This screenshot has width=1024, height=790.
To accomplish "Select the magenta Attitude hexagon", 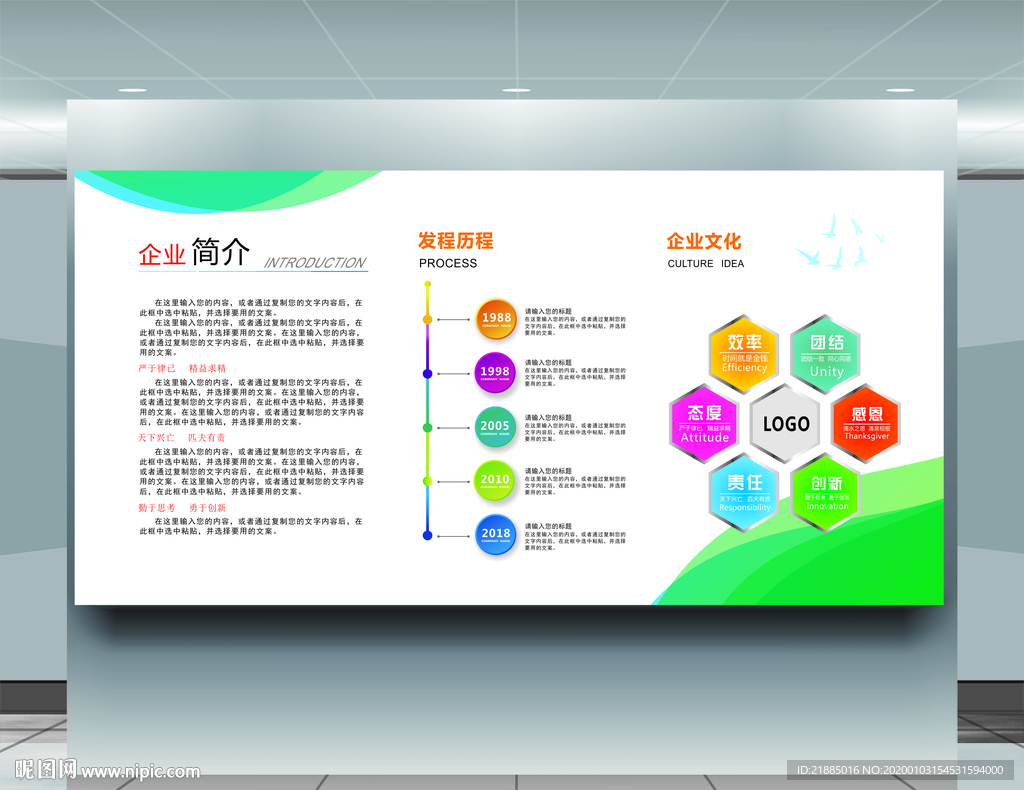I will click(x=704, y=424).
